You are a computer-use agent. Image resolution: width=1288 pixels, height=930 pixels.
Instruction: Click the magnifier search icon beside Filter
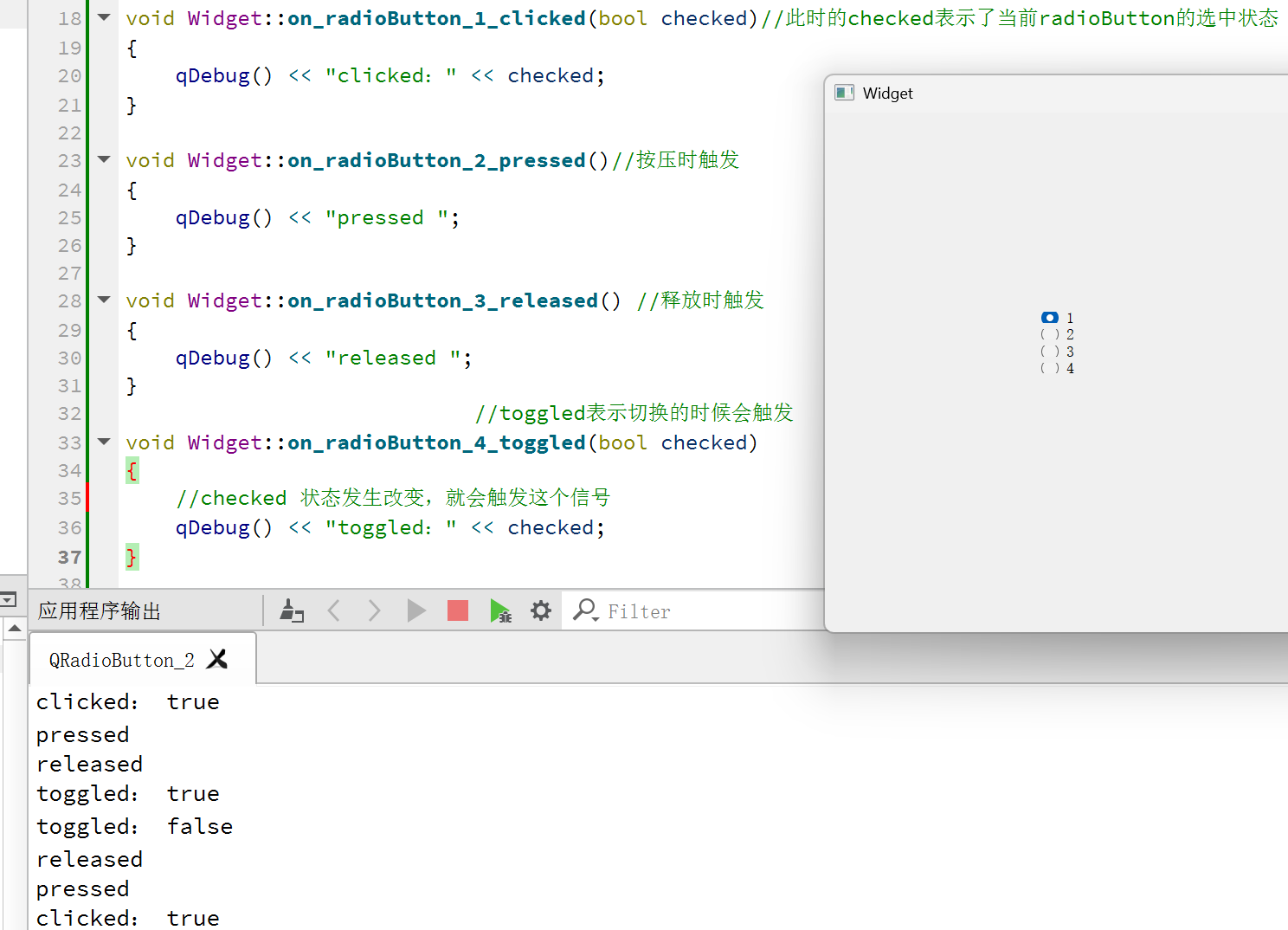(586, 610)
